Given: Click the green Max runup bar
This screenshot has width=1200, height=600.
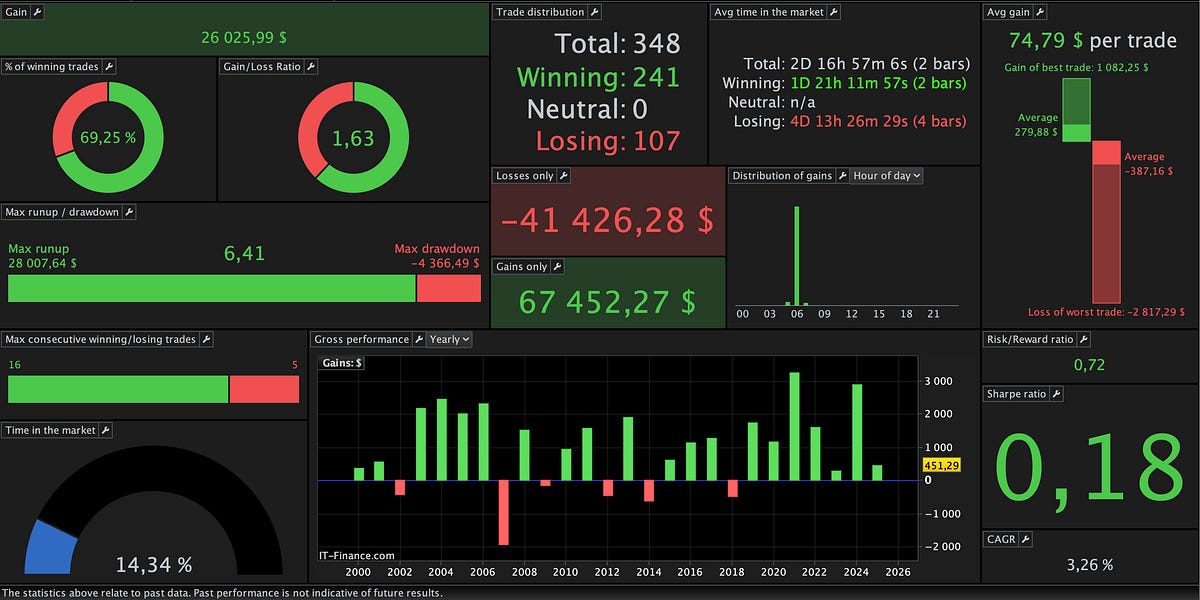Looking at the screenshot, I should (212, 288).
